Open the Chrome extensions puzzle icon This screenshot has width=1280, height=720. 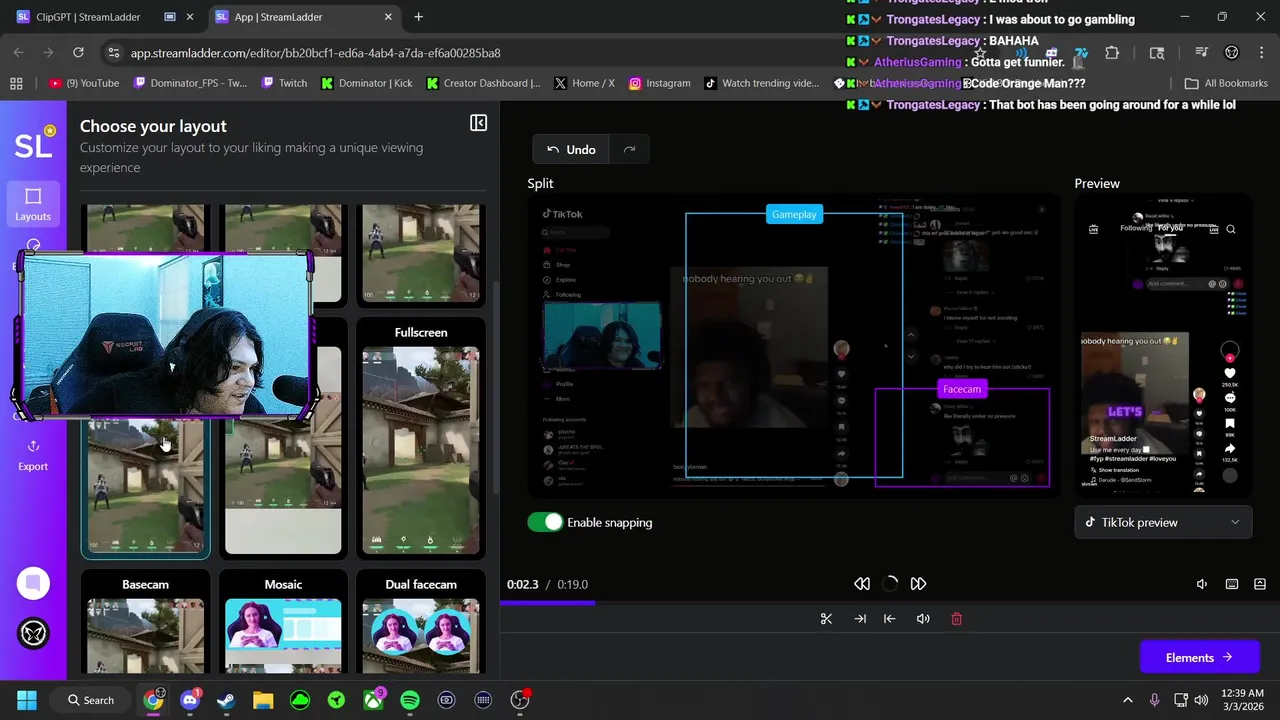click(1112, 53)
